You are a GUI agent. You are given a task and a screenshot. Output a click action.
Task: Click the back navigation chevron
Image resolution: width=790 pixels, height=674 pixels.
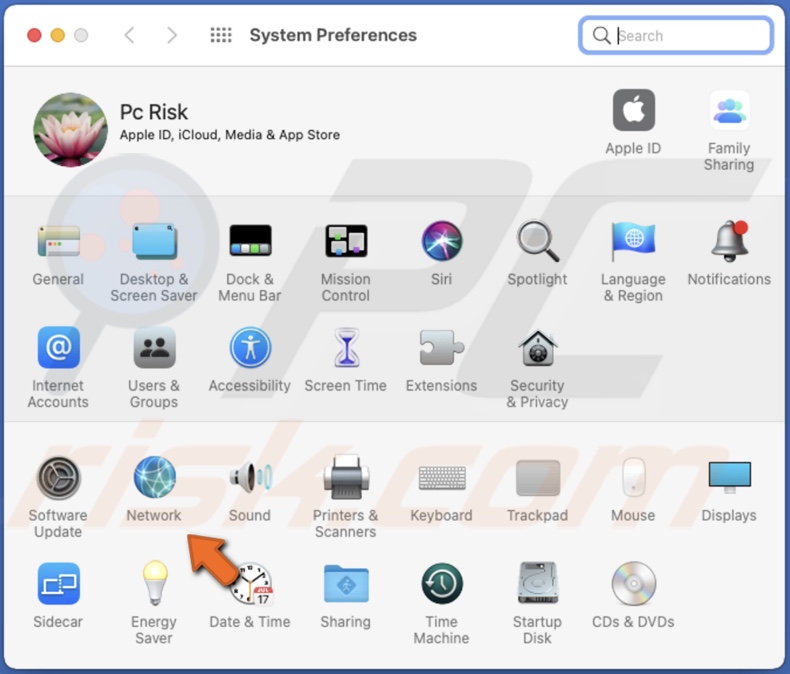click(x=129, y=35)
